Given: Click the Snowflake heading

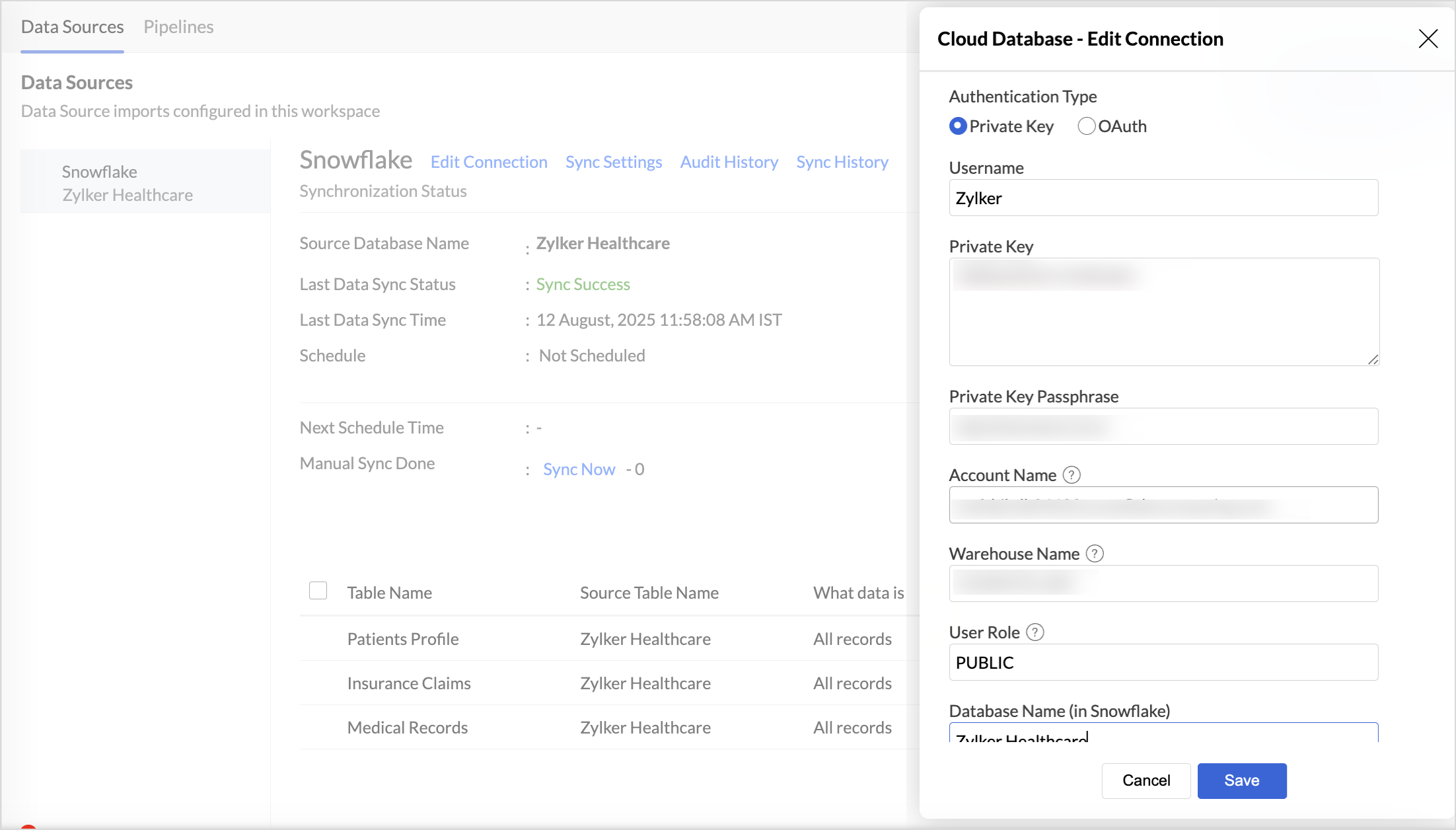Looking at the screenshot, I should point(355,160).
